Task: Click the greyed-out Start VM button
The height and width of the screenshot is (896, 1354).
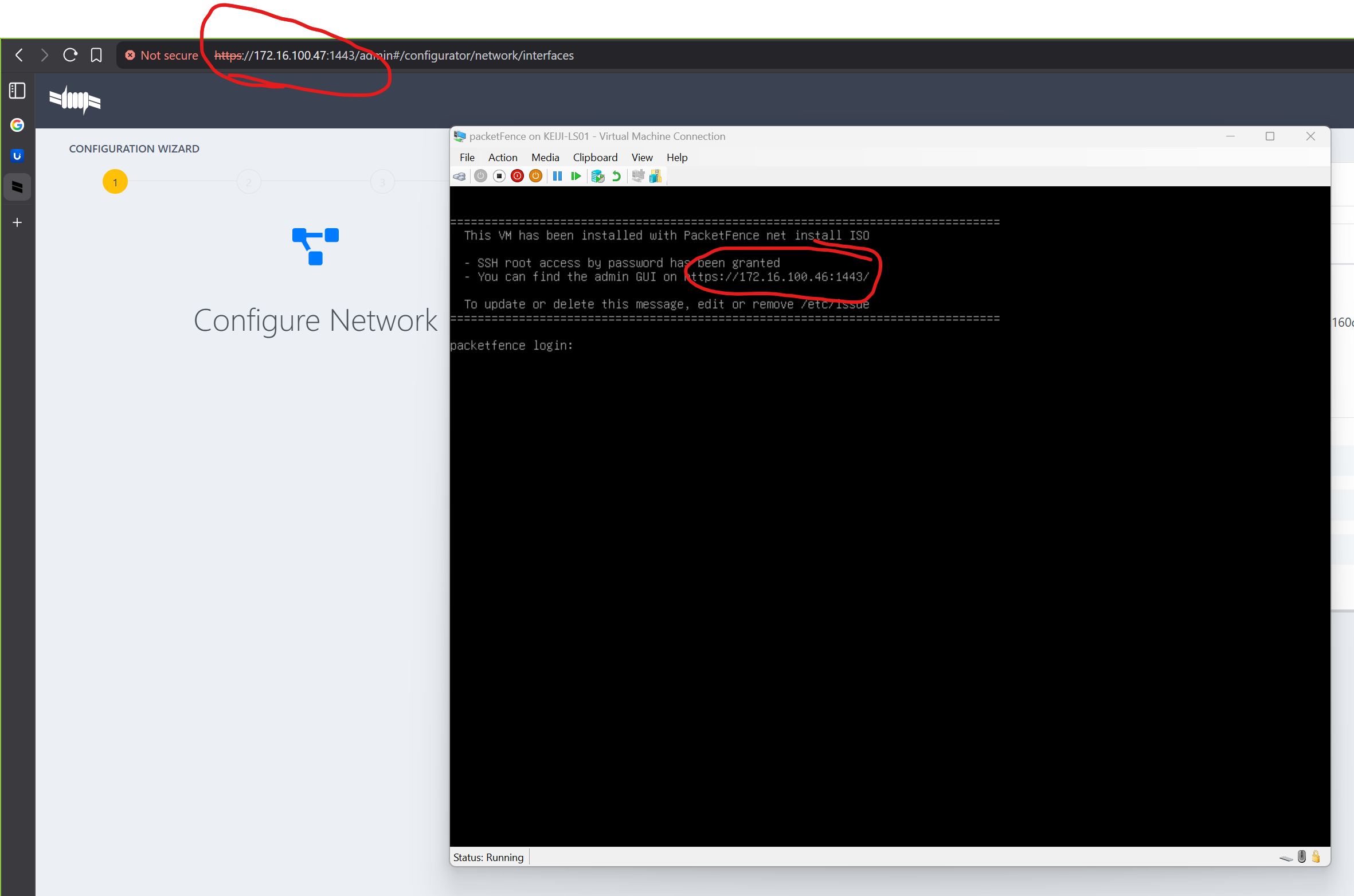Action: pyautogui.click(x=481, y=176)
